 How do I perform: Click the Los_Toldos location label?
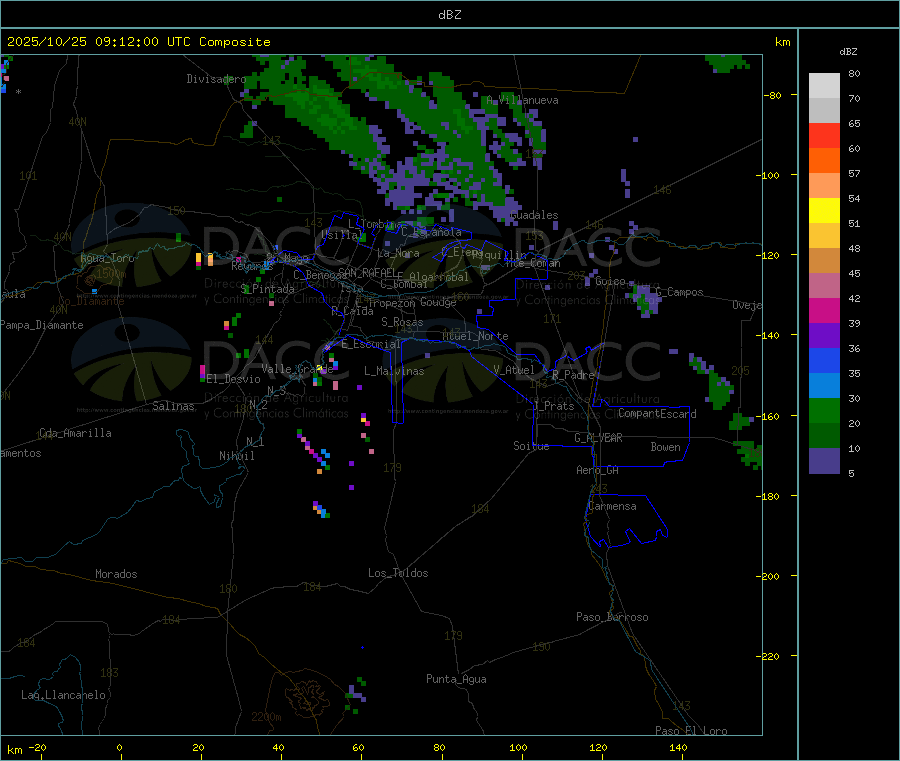(x=398, y=573)
